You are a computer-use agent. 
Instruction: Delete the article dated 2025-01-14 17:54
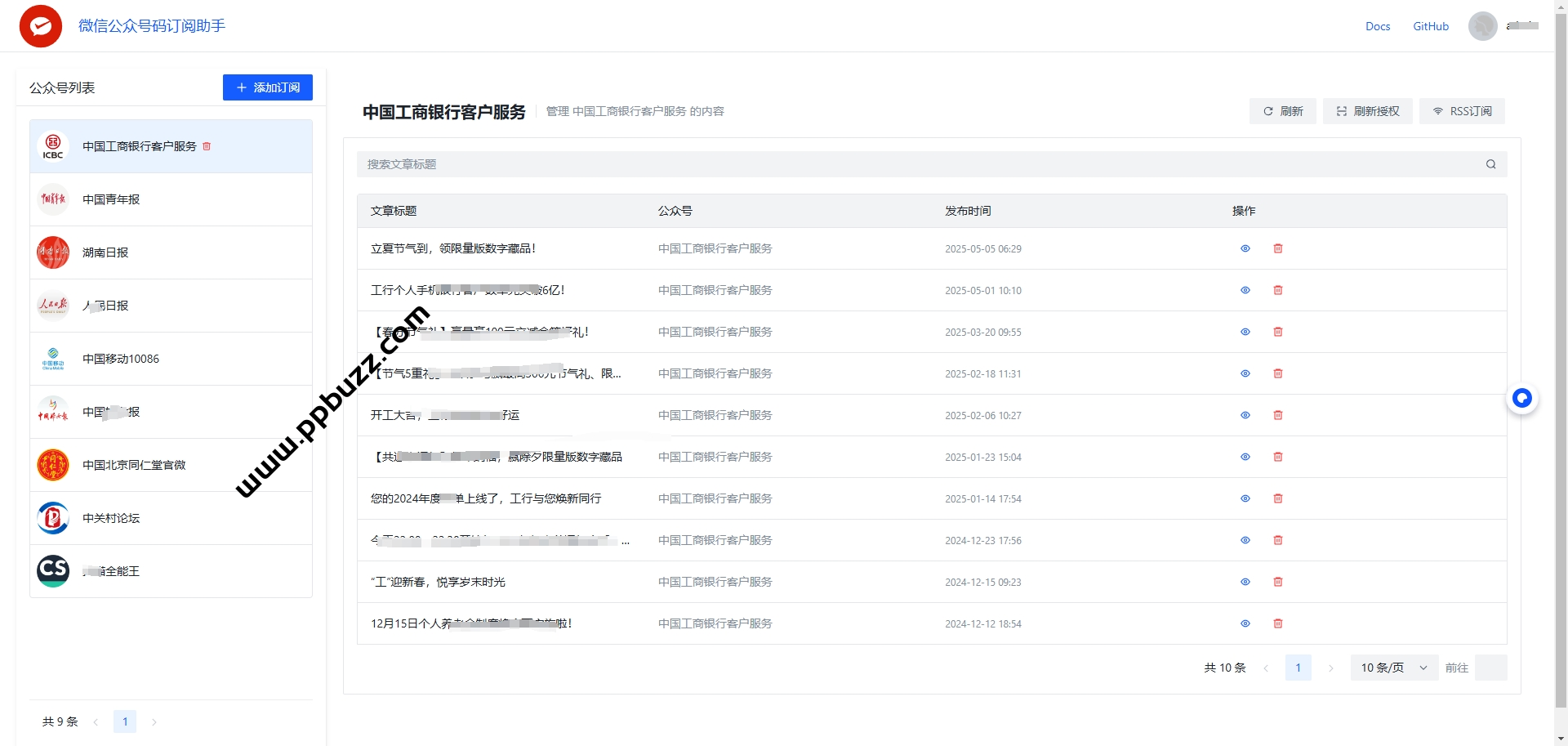(1278, 498)
